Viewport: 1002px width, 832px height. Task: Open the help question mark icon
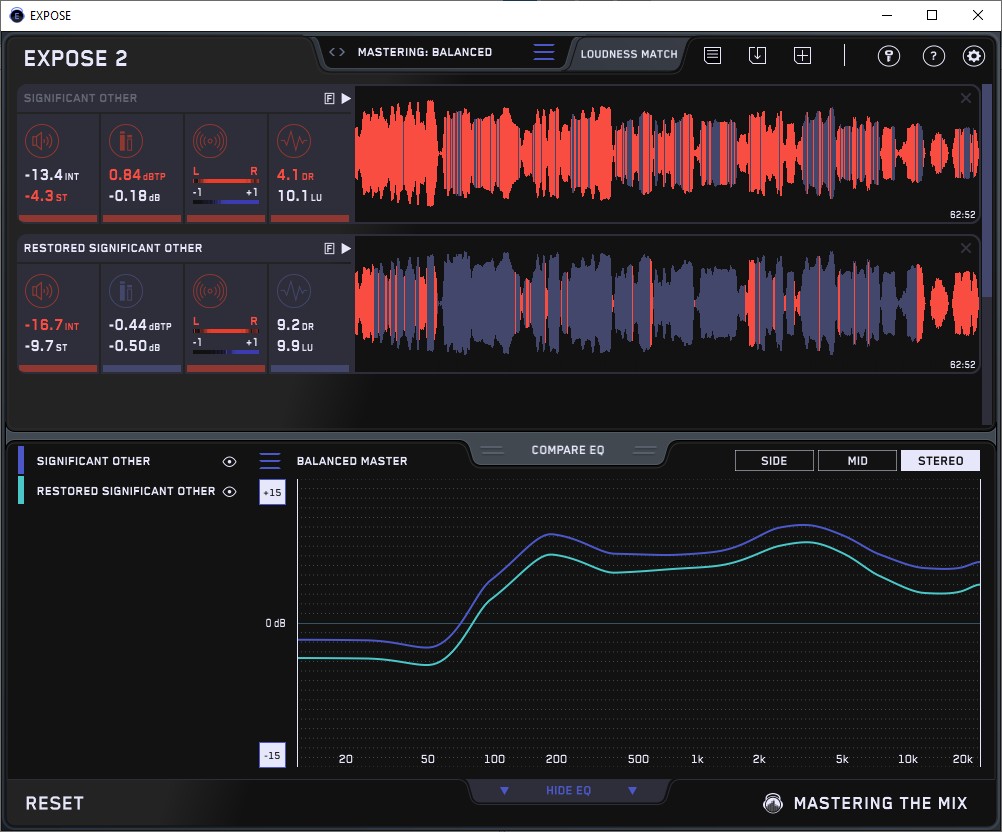pyautogui.click(x=932, y=56)
